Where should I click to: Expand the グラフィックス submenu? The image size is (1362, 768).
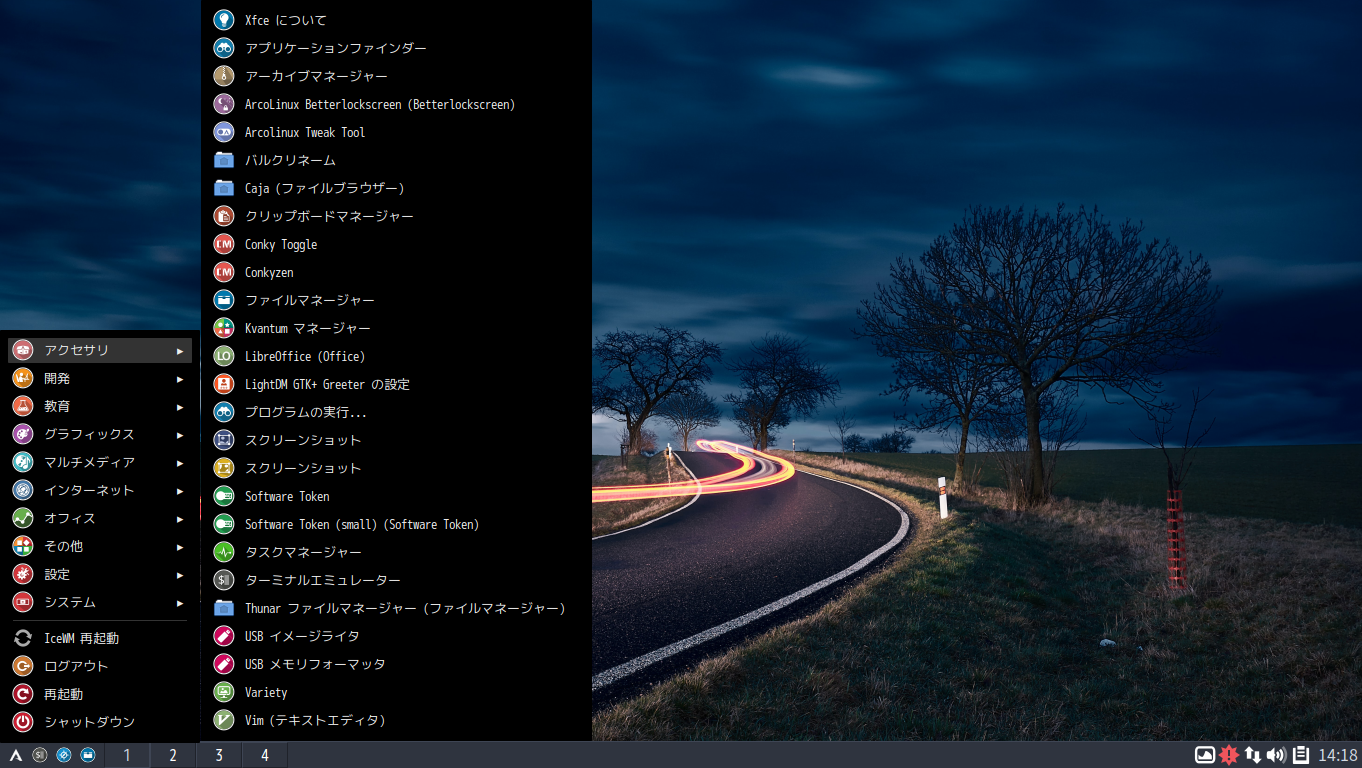point(100,434)
